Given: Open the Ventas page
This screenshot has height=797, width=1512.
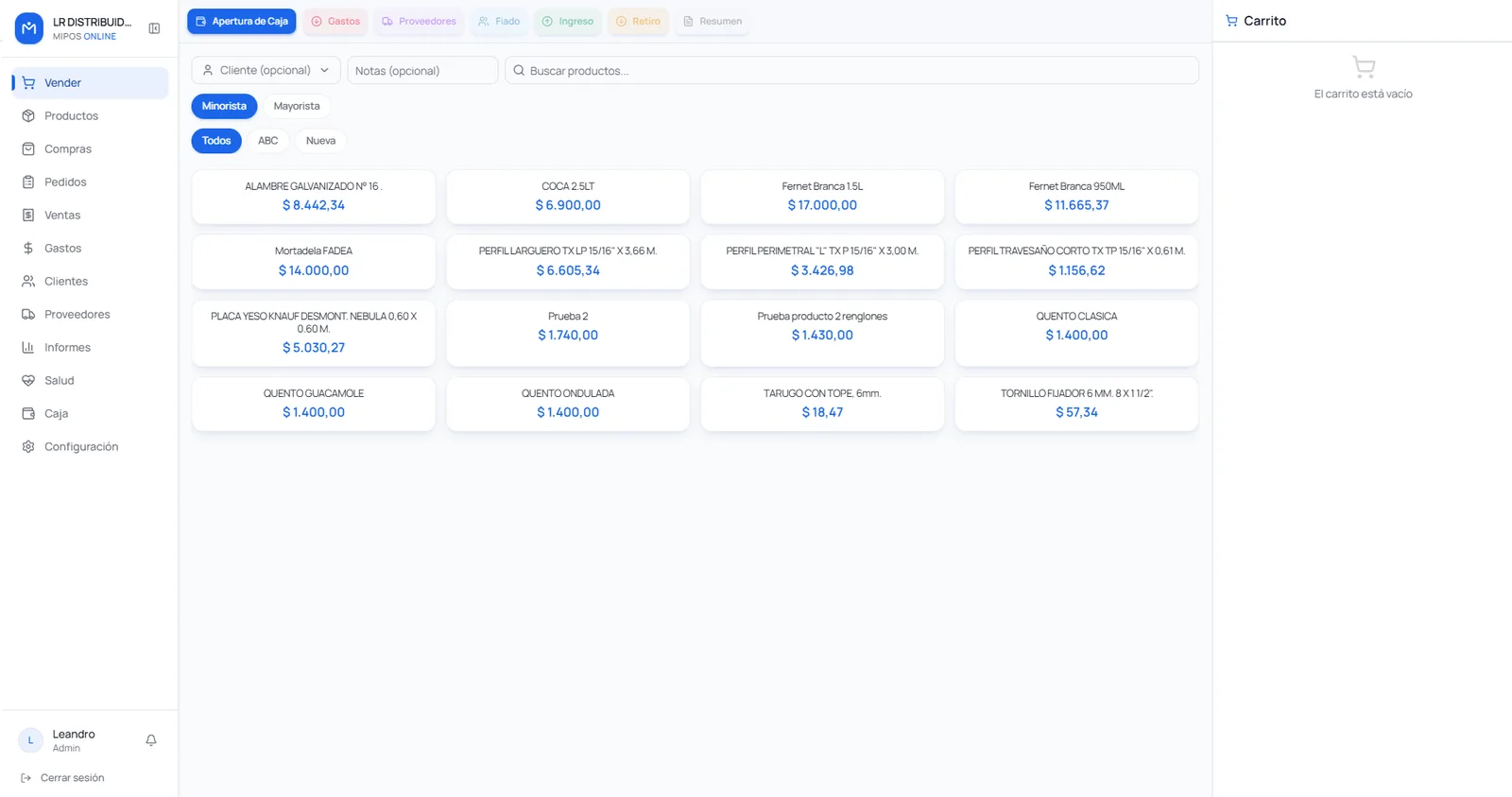Looking at the screenshot, I should pos(90,216).
